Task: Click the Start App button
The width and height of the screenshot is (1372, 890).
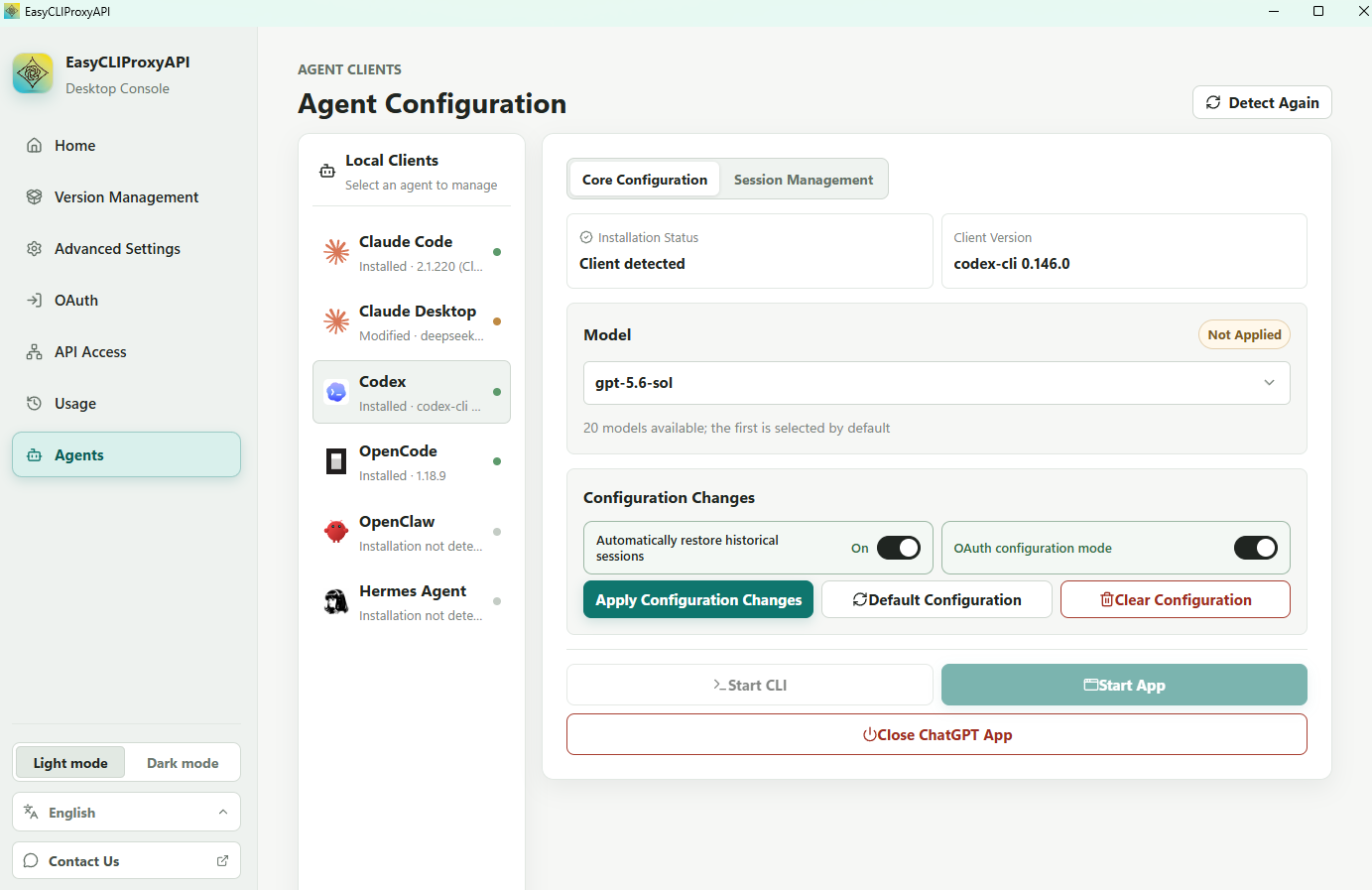Action: click(x=1124, y=685)
